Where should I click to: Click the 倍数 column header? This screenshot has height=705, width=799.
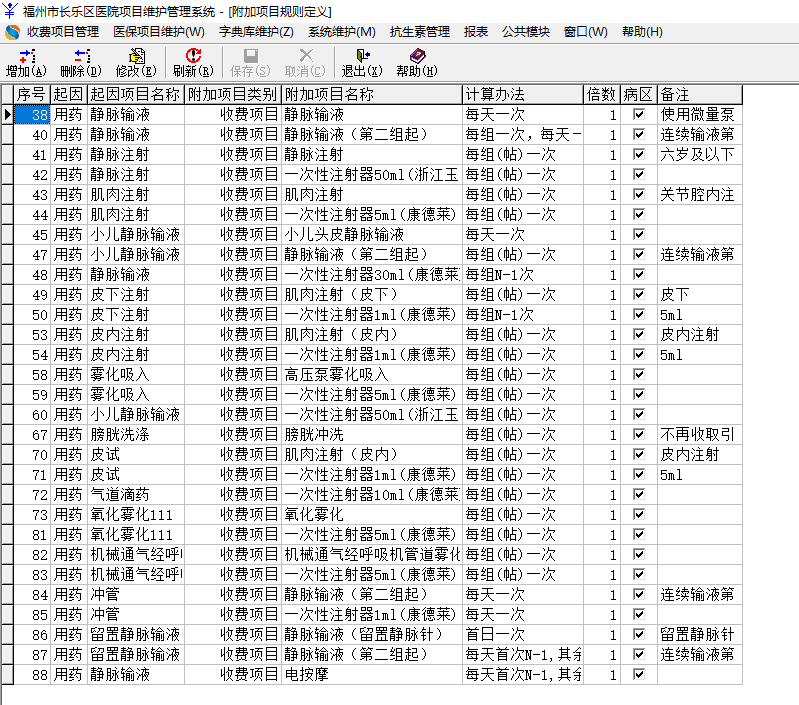(x=601, y=94)
